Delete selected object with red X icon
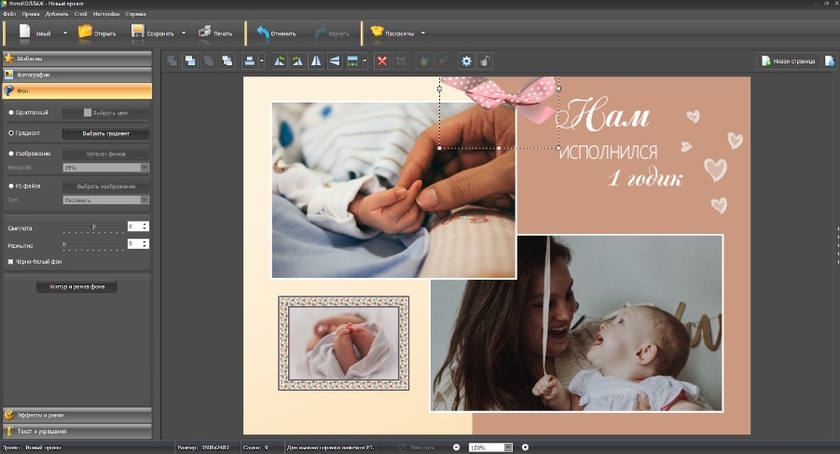 pos(382,61)
